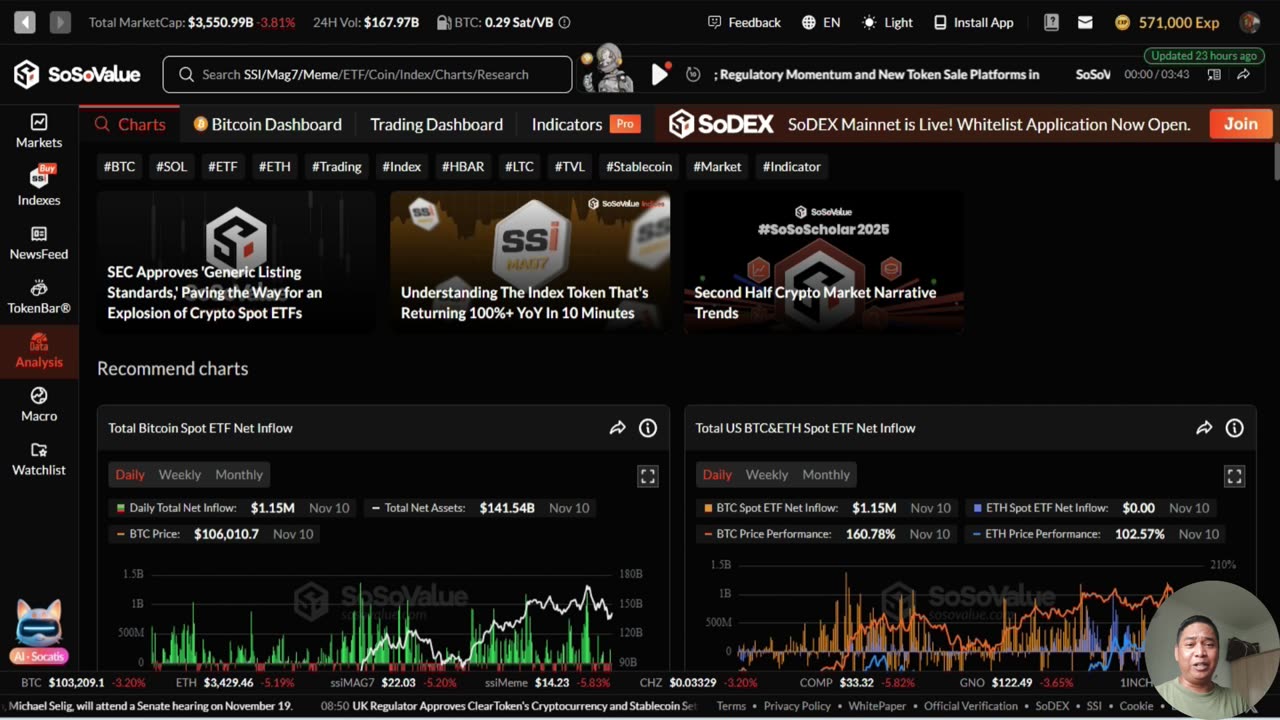Open the help guide book icon

point(1051,22)
